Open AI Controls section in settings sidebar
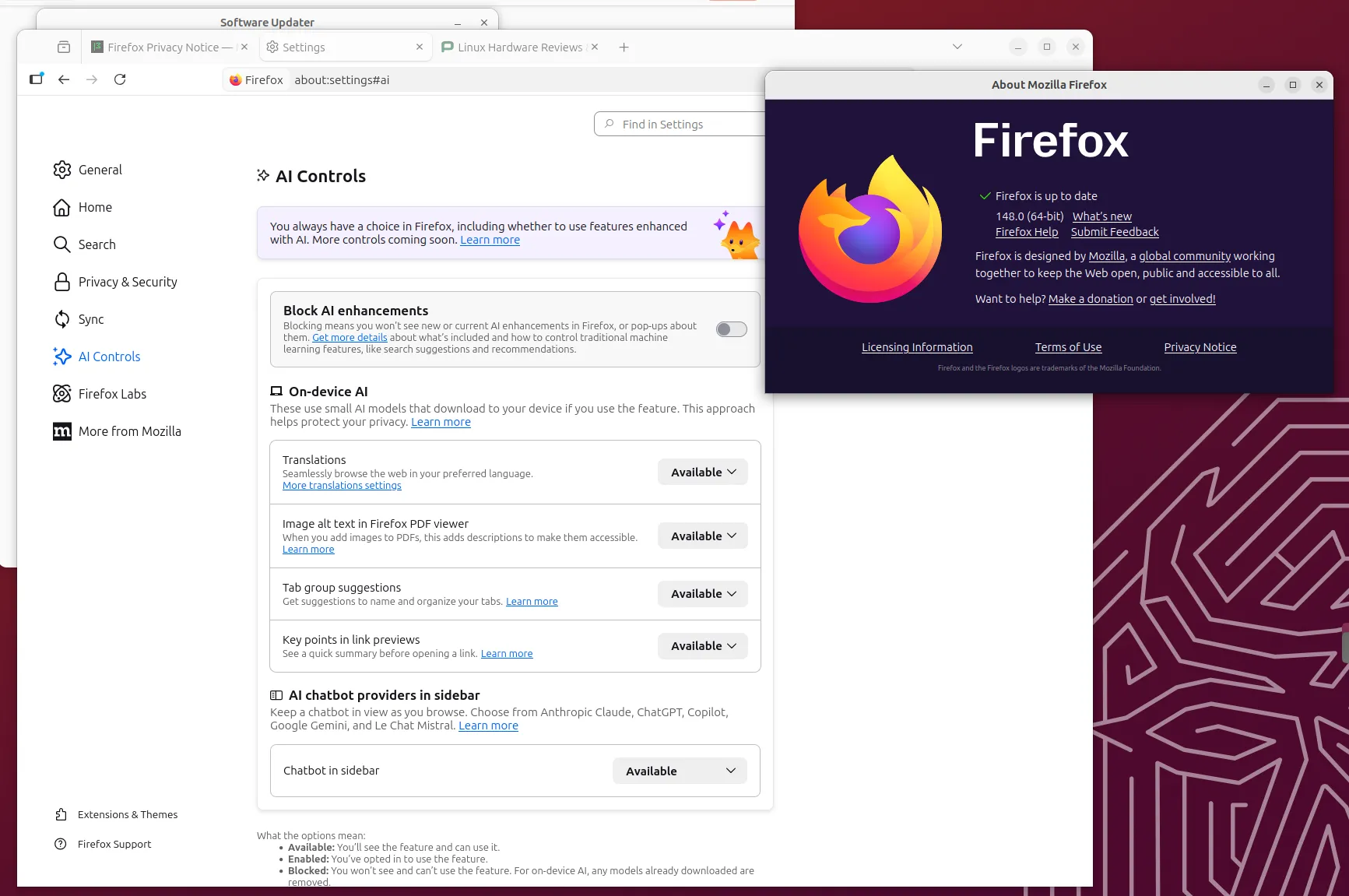This screenshot has height=896, width=1349. pos(109,357)
